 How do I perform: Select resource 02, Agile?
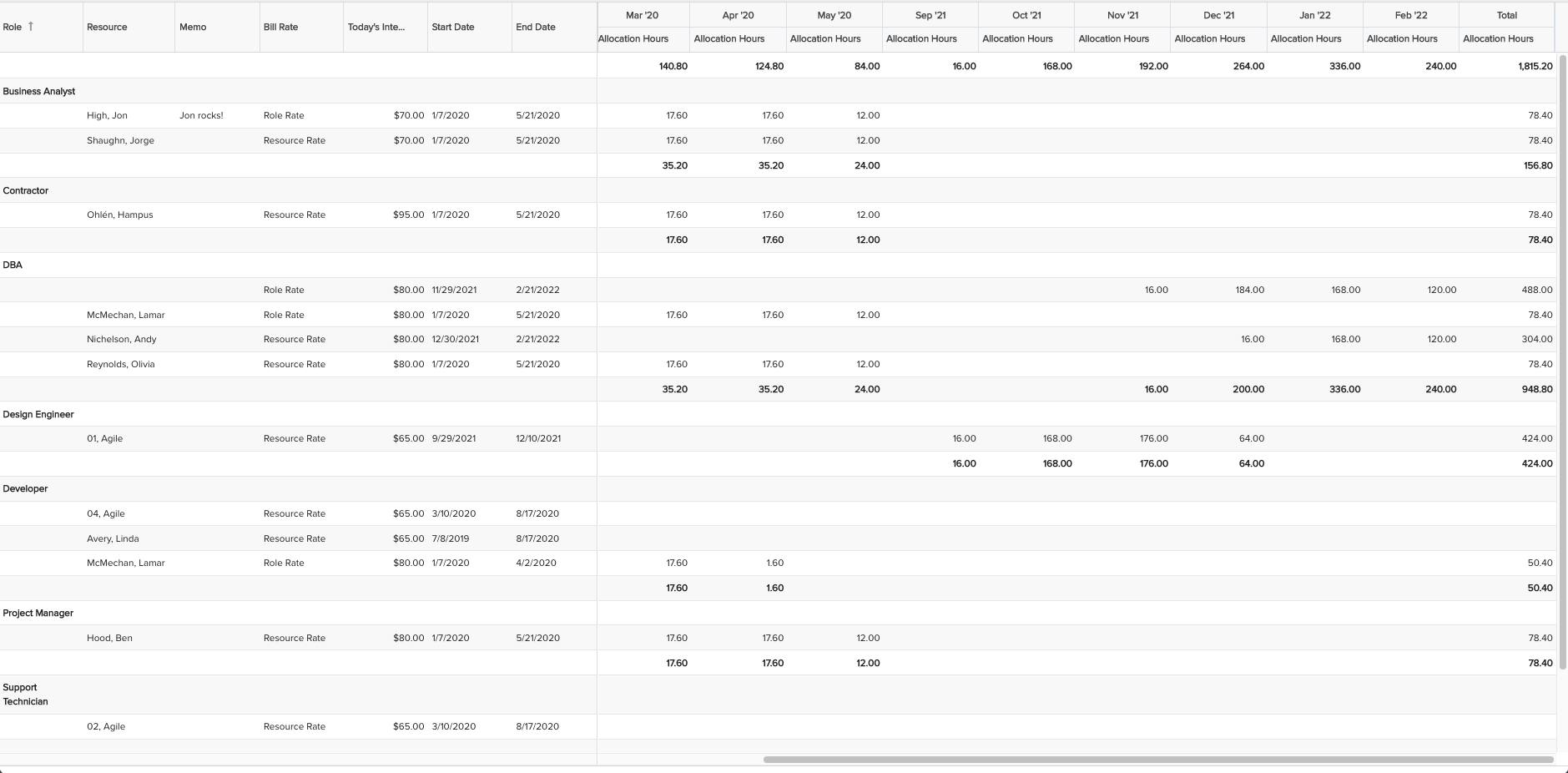105,726
